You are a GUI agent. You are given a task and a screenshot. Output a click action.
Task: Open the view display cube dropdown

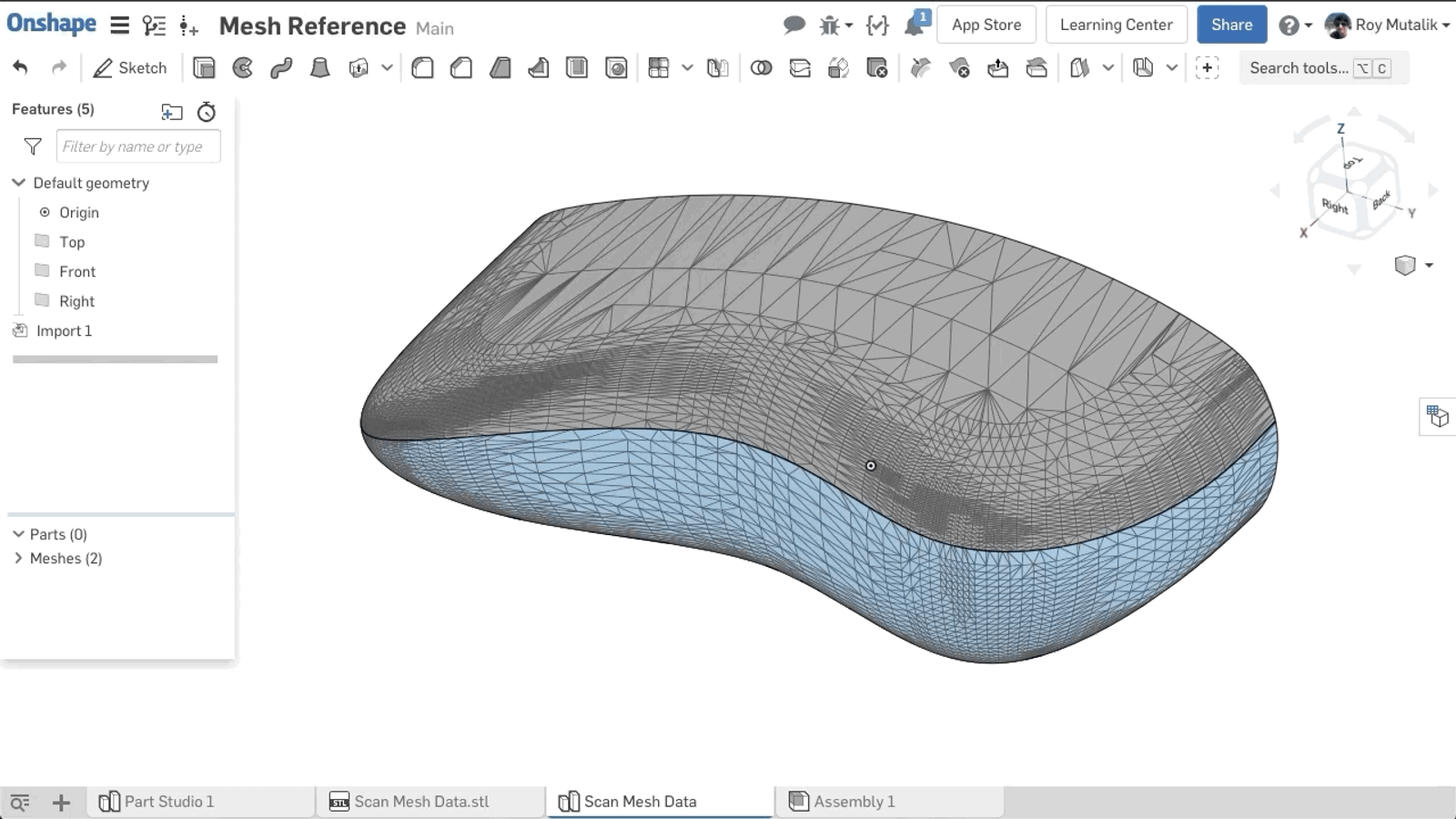1429,266
